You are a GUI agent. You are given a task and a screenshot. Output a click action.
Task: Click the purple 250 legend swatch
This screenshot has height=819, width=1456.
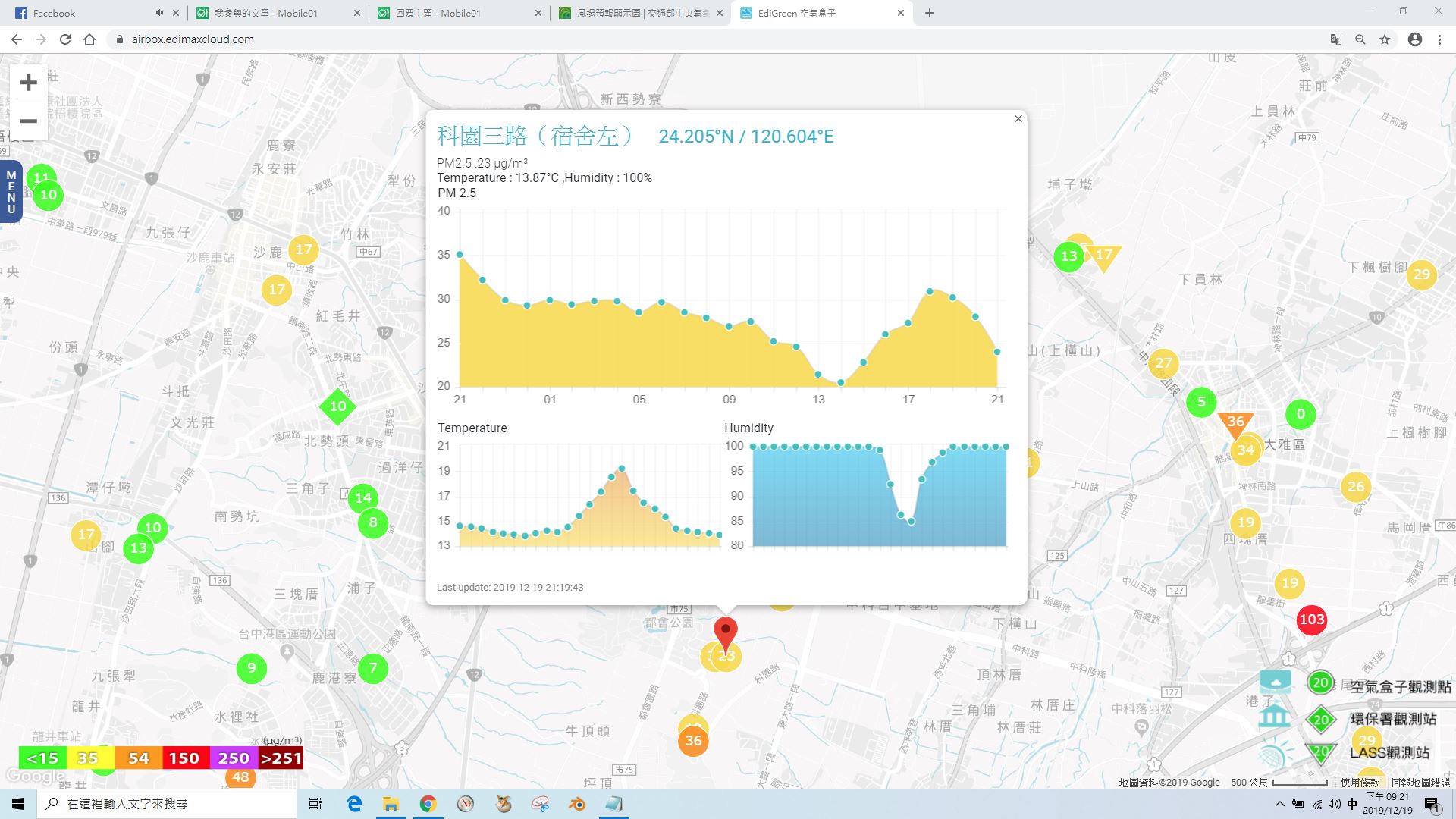(x=234, y=758)
